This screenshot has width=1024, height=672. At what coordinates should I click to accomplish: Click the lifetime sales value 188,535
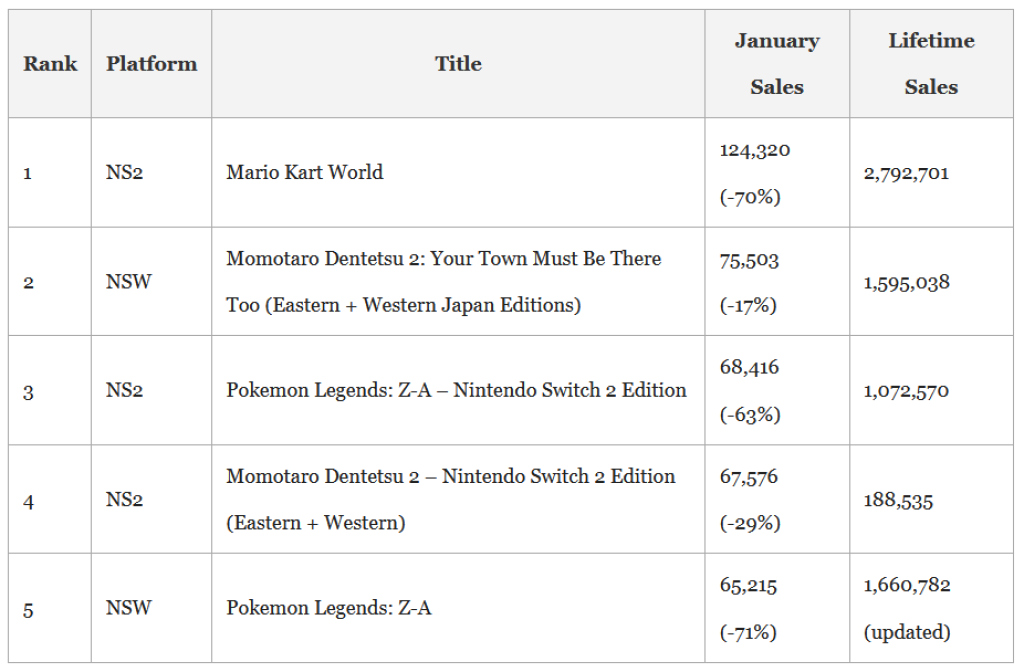tap(898, 500)
